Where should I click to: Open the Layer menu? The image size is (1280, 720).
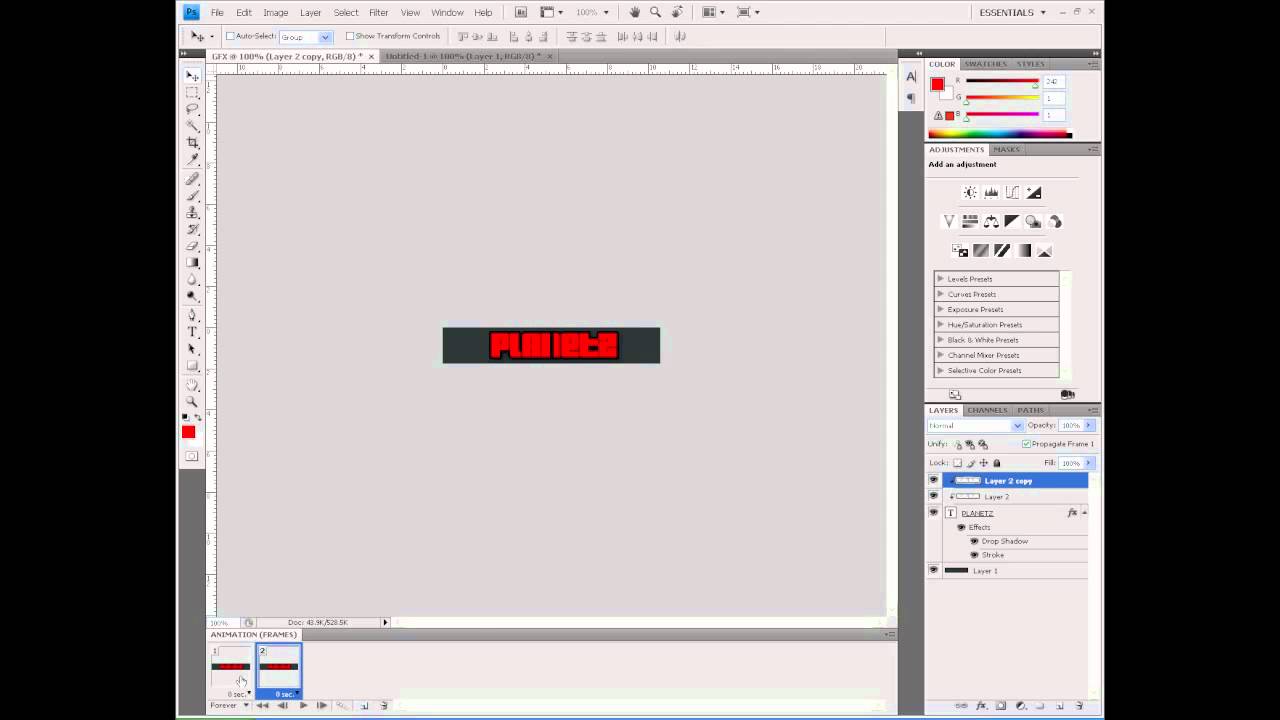coord(310,12)
